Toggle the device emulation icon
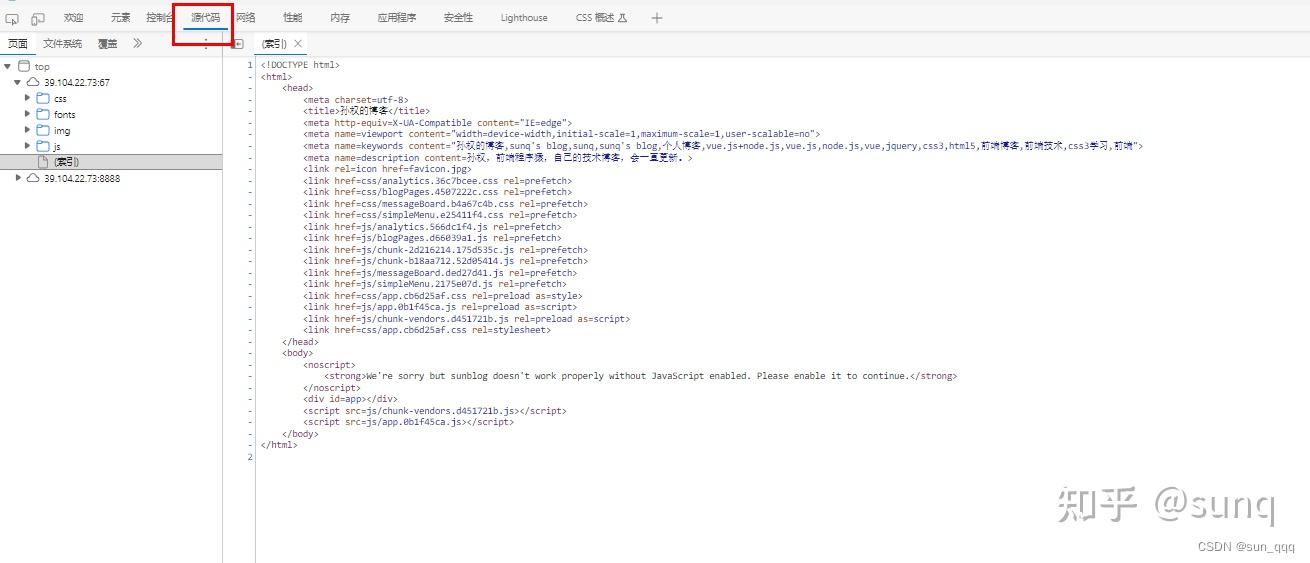1310x563 pixels. click(x=38, y=18)
